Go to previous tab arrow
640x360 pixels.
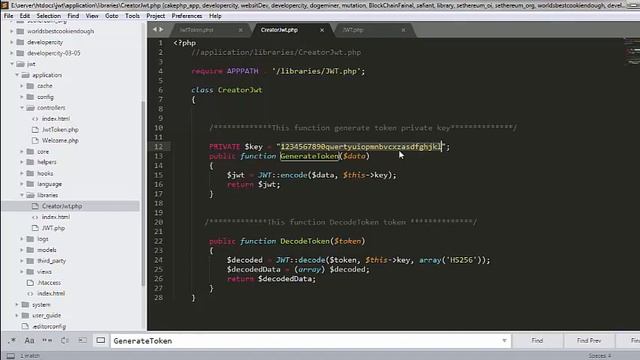pyautogui.click(x=155, y=29)
